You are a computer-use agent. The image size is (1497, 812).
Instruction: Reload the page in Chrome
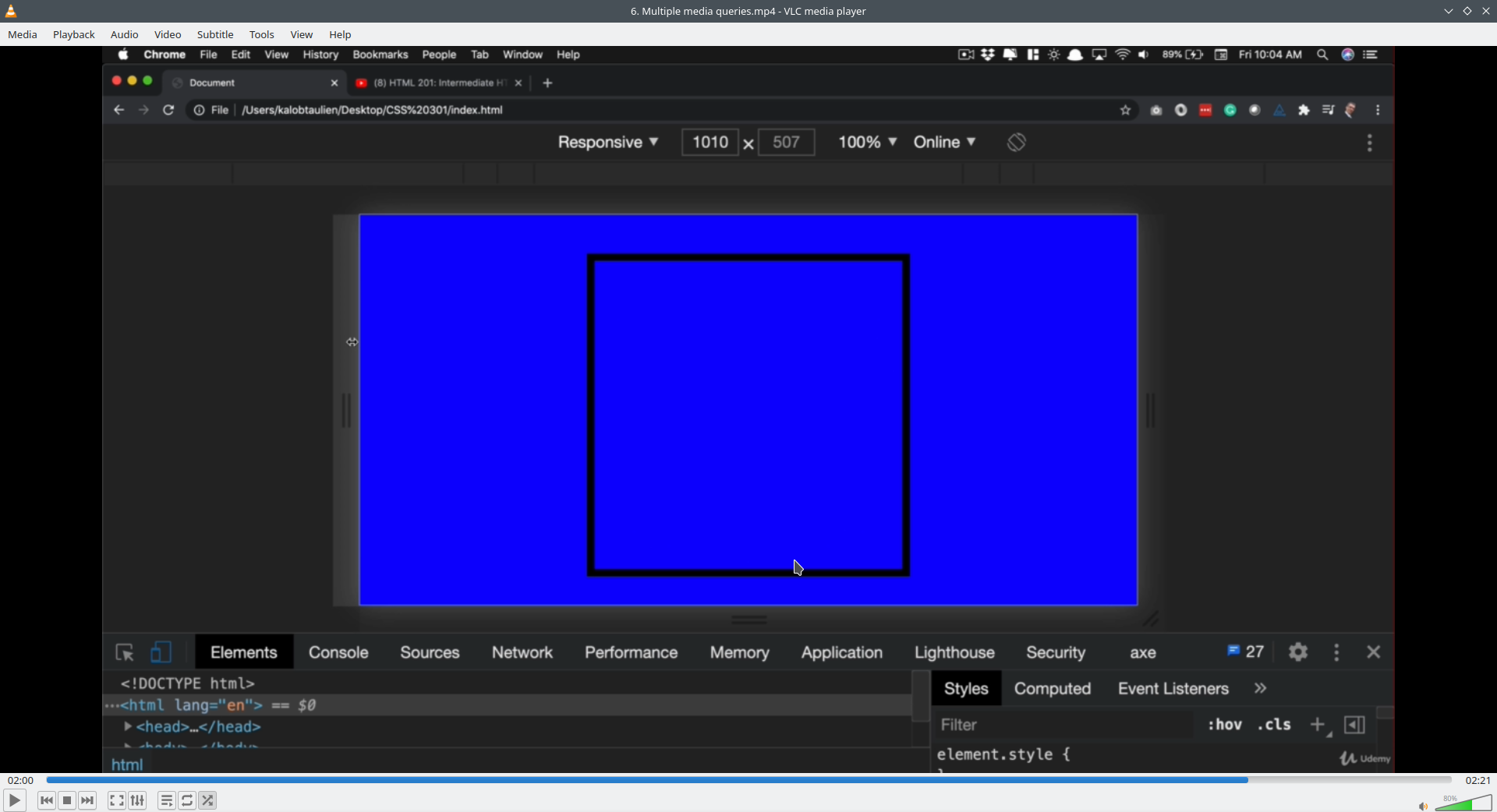click(168, 110)
